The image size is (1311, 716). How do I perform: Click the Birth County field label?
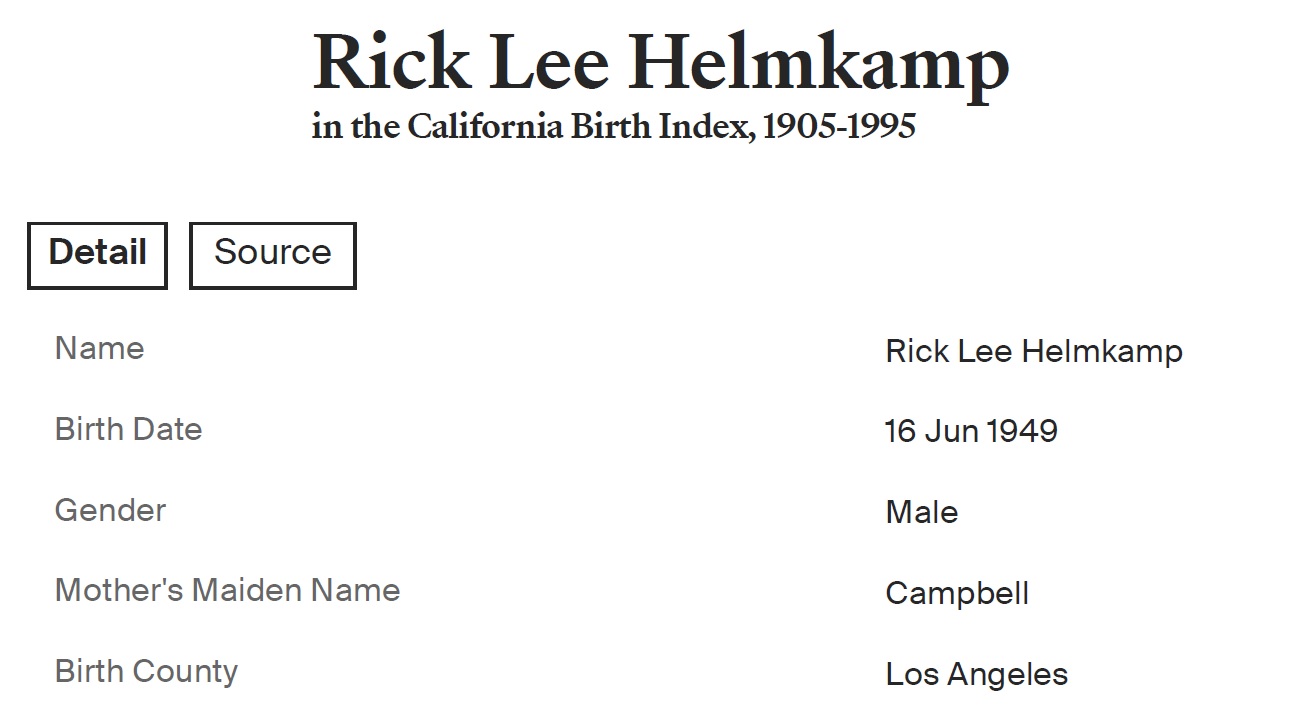coord(146,671)
